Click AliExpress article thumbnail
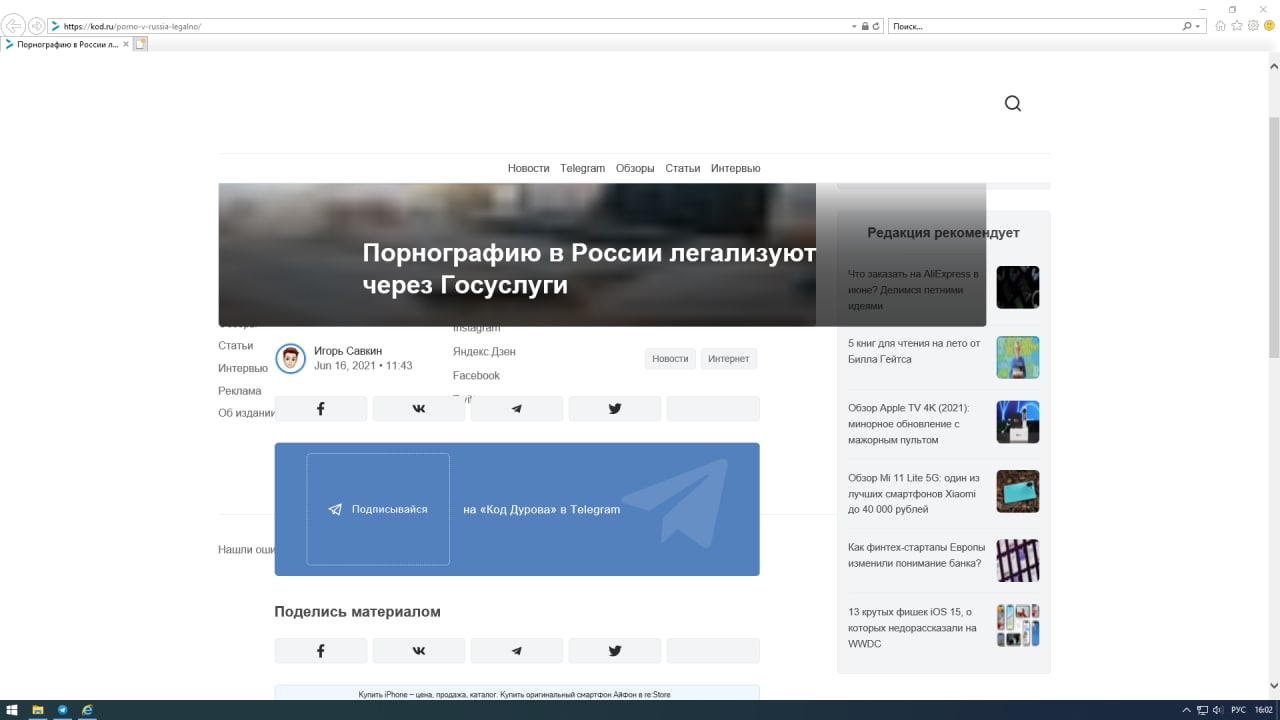 click(1018, 287)
